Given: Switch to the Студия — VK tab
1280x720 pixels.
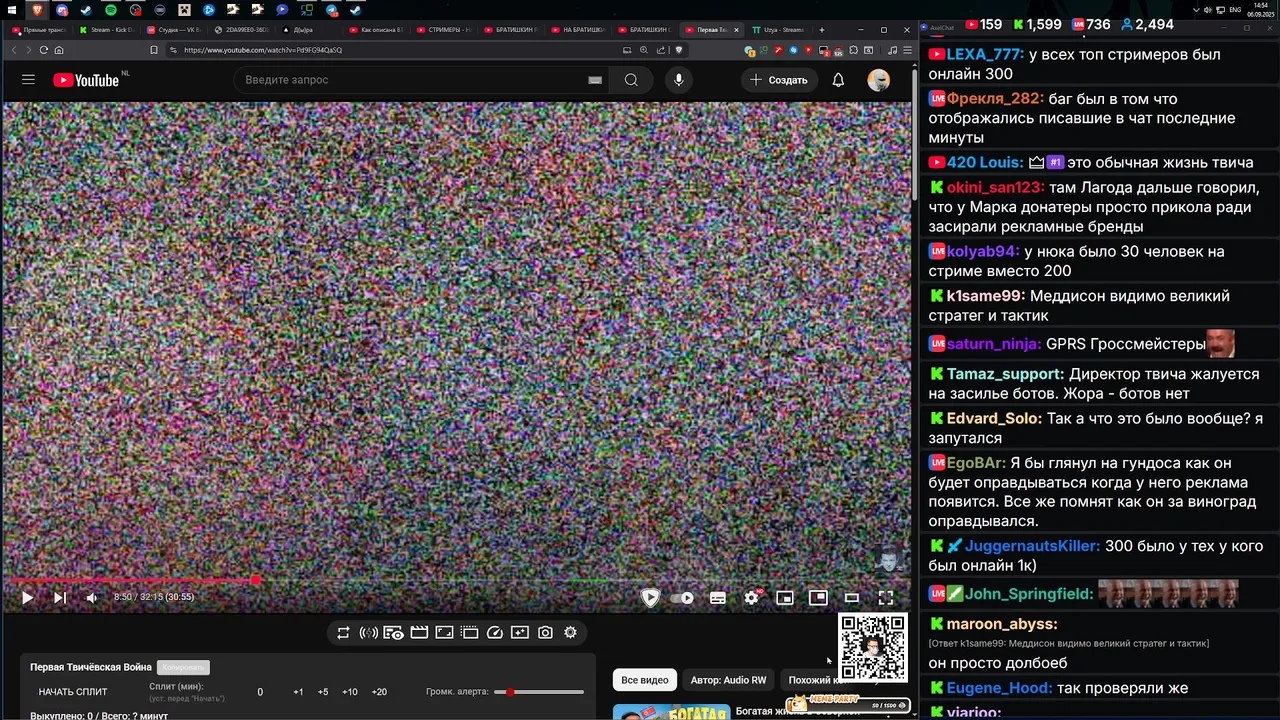Looking at the screenshot, I should coord(174,30).
